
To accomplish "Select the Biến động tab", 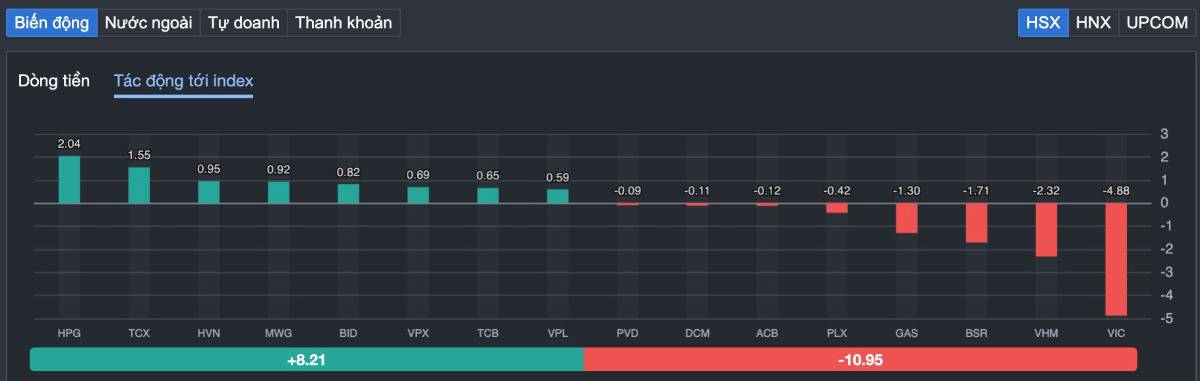I will click(51, 22).
